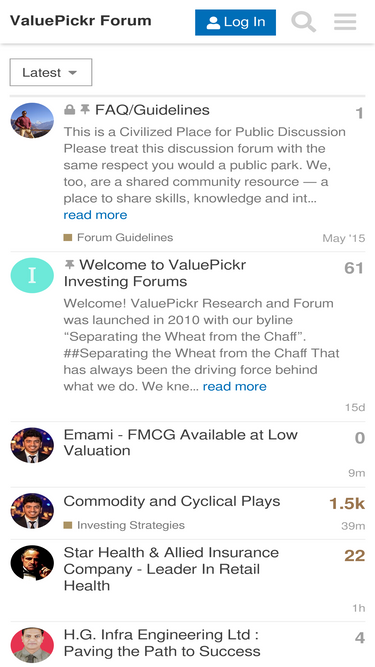
Task: Expand the Latest dropdown selector
Action: click(51, 72)
